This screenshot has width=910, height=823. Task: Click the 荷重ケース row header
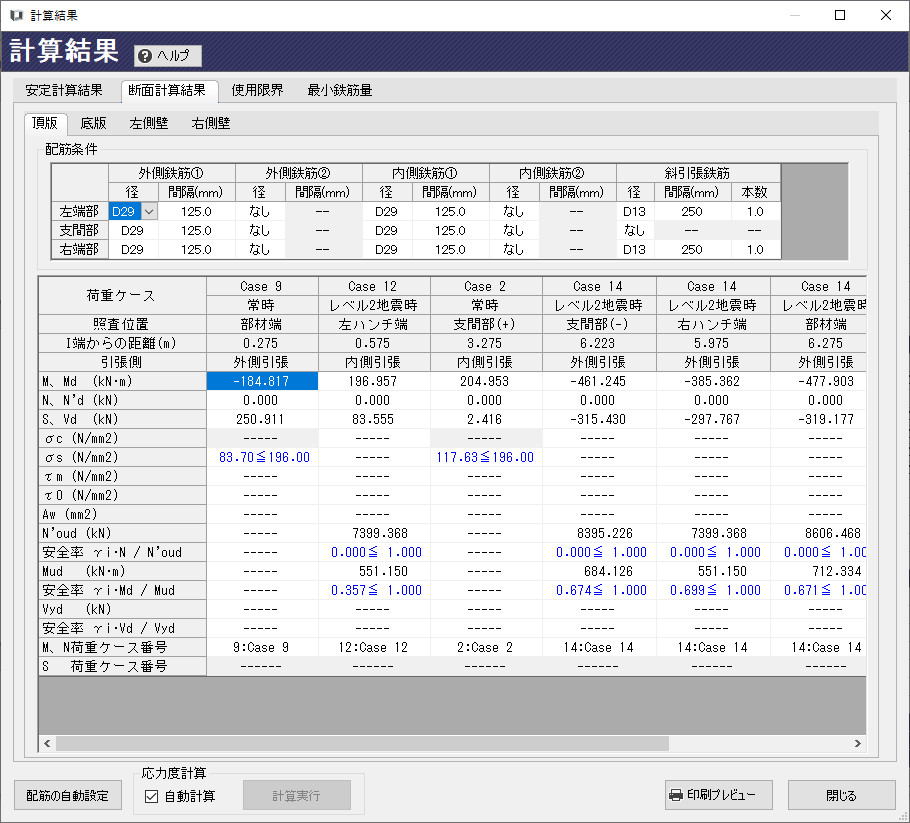[122, 296]
